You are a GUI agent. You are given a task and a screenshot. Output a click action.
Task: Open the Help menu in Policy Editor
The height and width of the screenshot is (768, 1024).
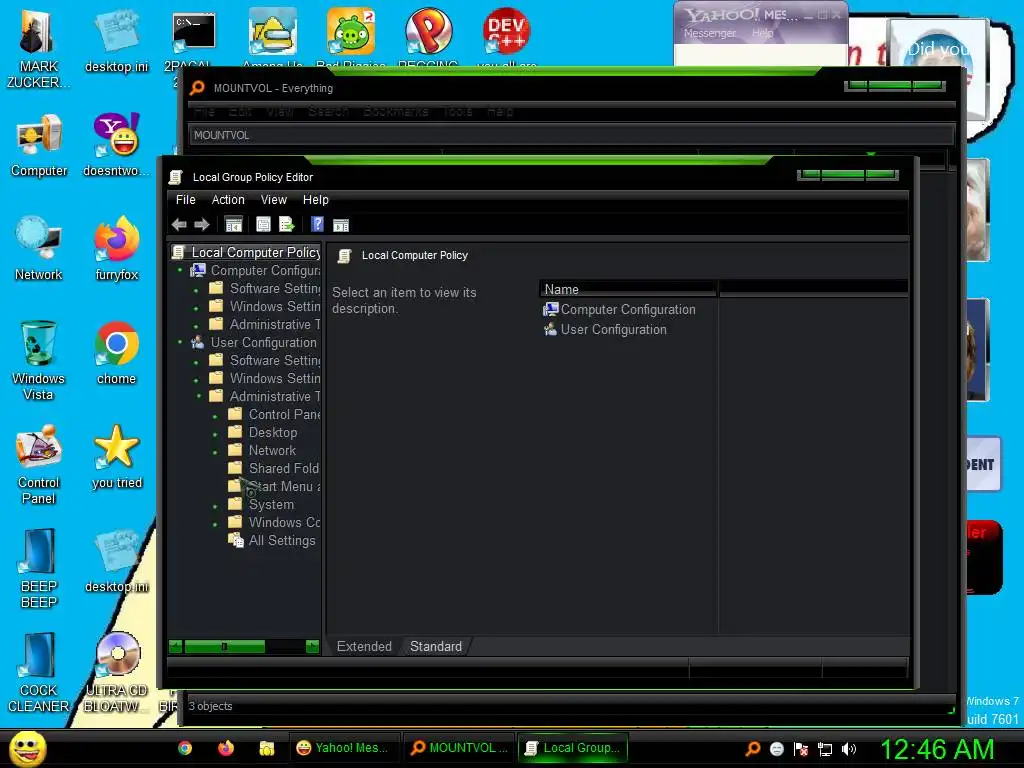coord(315,200)
